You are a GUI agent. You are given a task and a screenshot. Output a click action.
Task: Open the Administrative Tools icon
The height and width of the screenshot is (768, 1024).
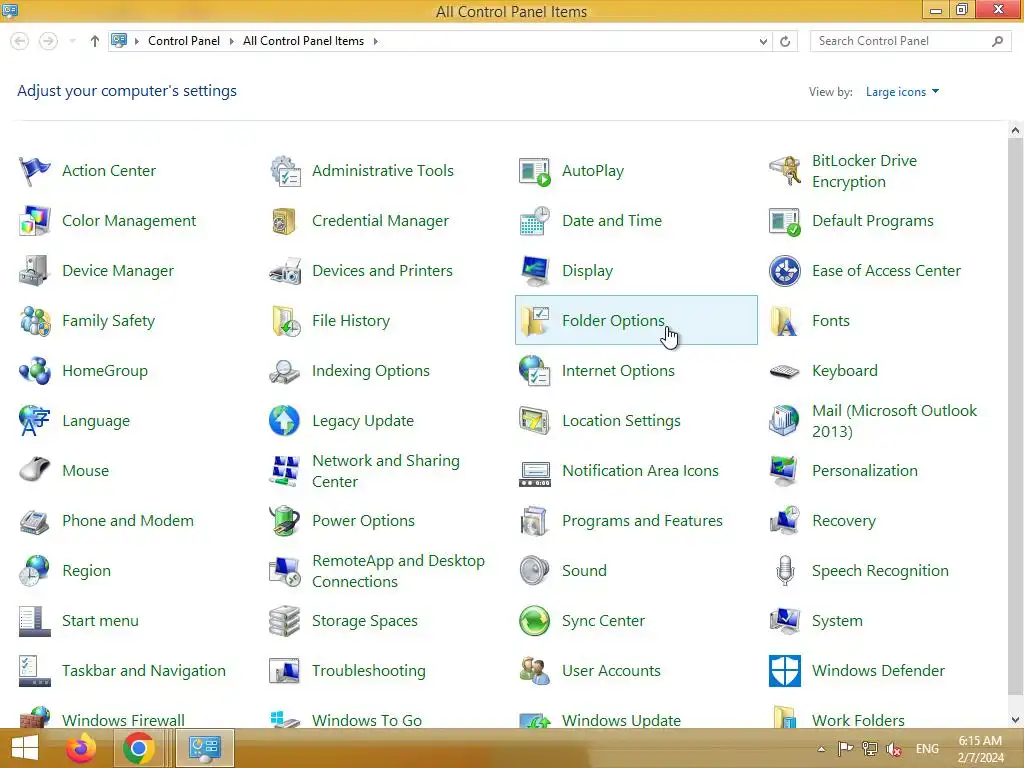285,171
